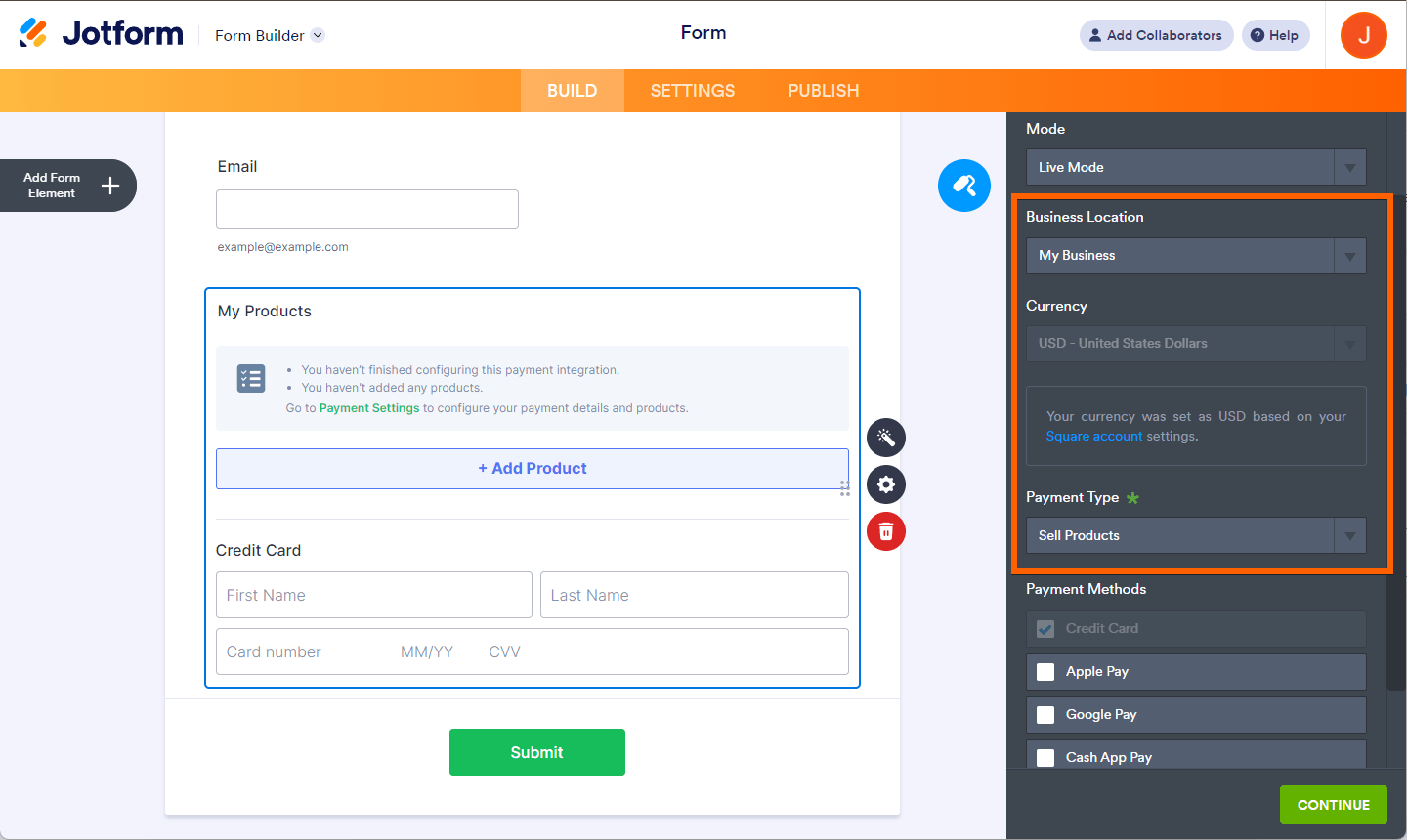The width and height of the screenshot is (1407, 840).
Task: Click the CONTINUE button
Action: point(1334,805)
